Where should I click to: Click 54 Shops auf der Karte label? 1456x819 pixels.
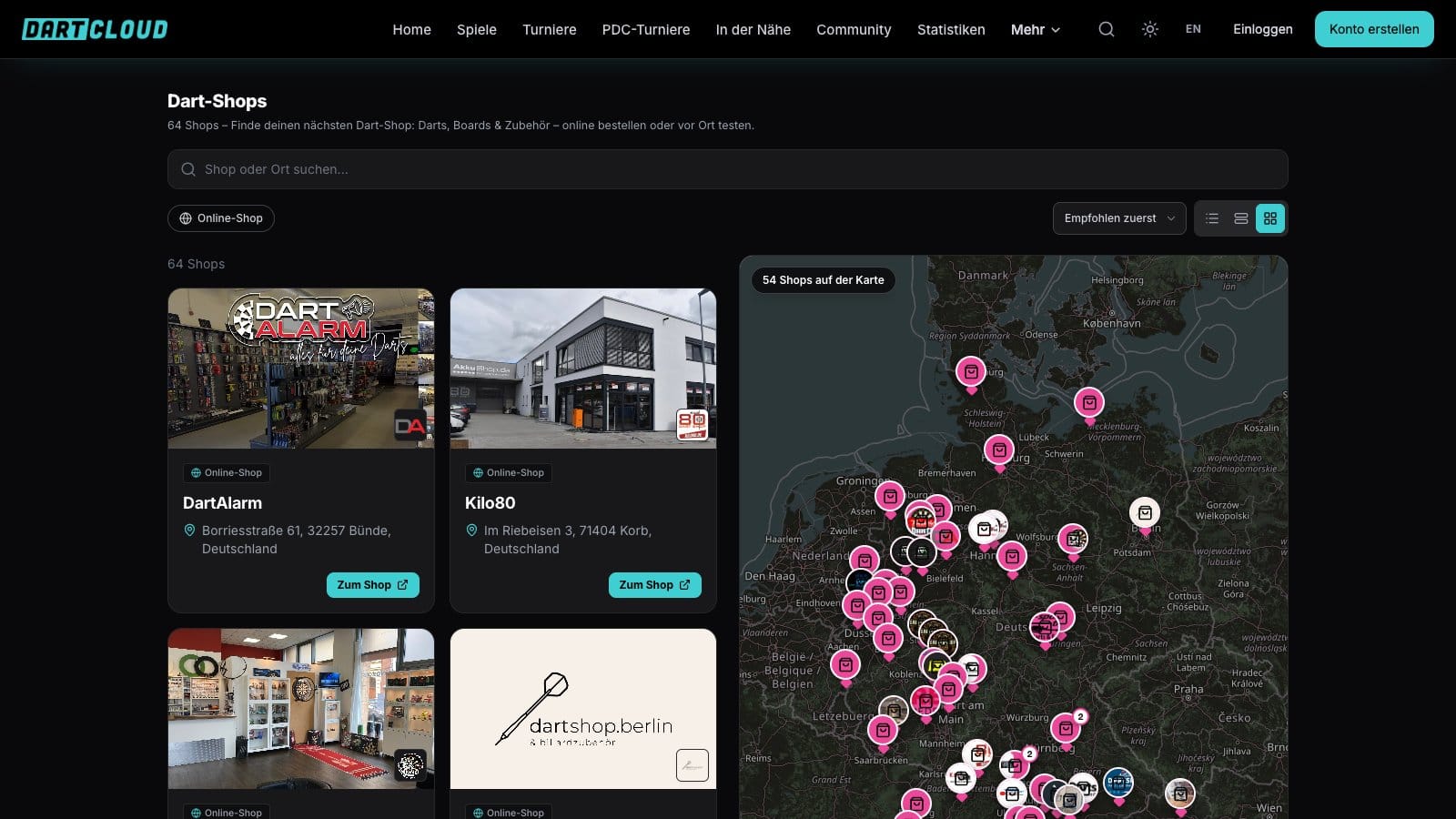pos(824,280)
